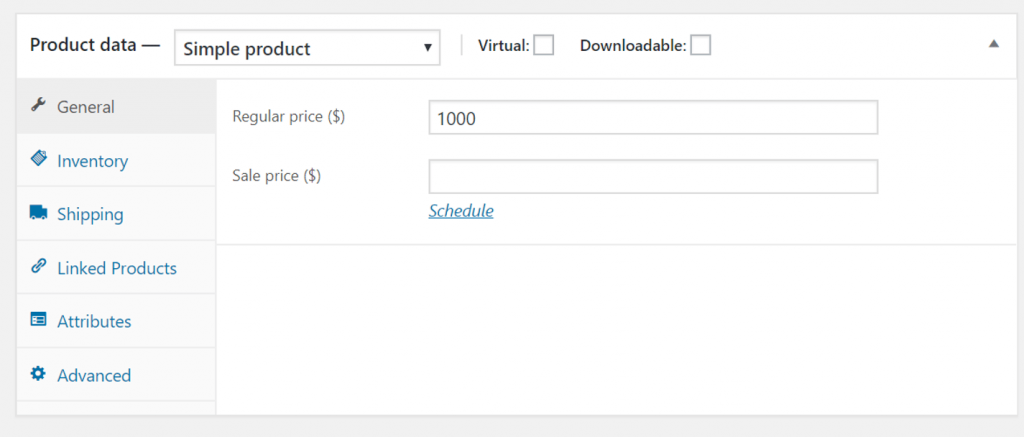Click the Inventory tag icon
Image resolution: width=1024 pixels, height=437 pixels.
tap(38, 159)
